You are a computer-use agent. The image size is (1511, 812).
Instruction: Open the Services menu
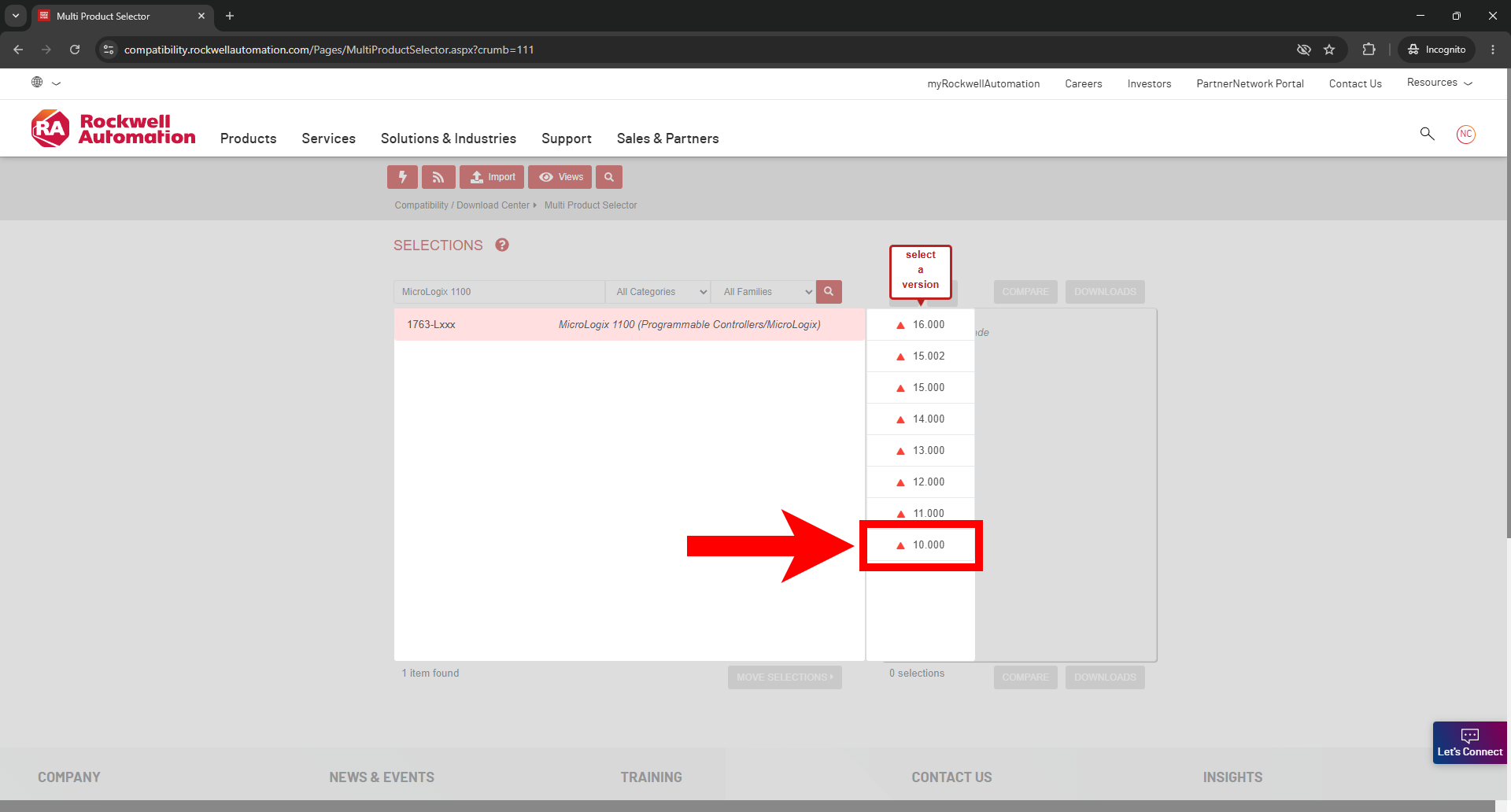pyautogui.click(x=329, y=138)
